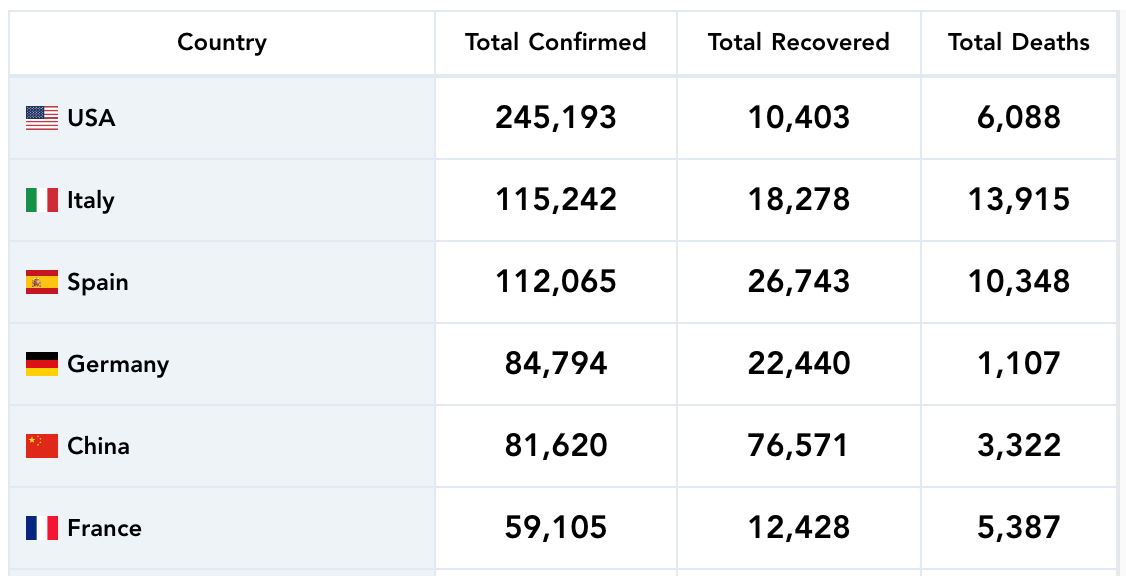Click the Germany flag icon
The height and width of the screenshot is (576, 1126).
click(x=42, y=364)
